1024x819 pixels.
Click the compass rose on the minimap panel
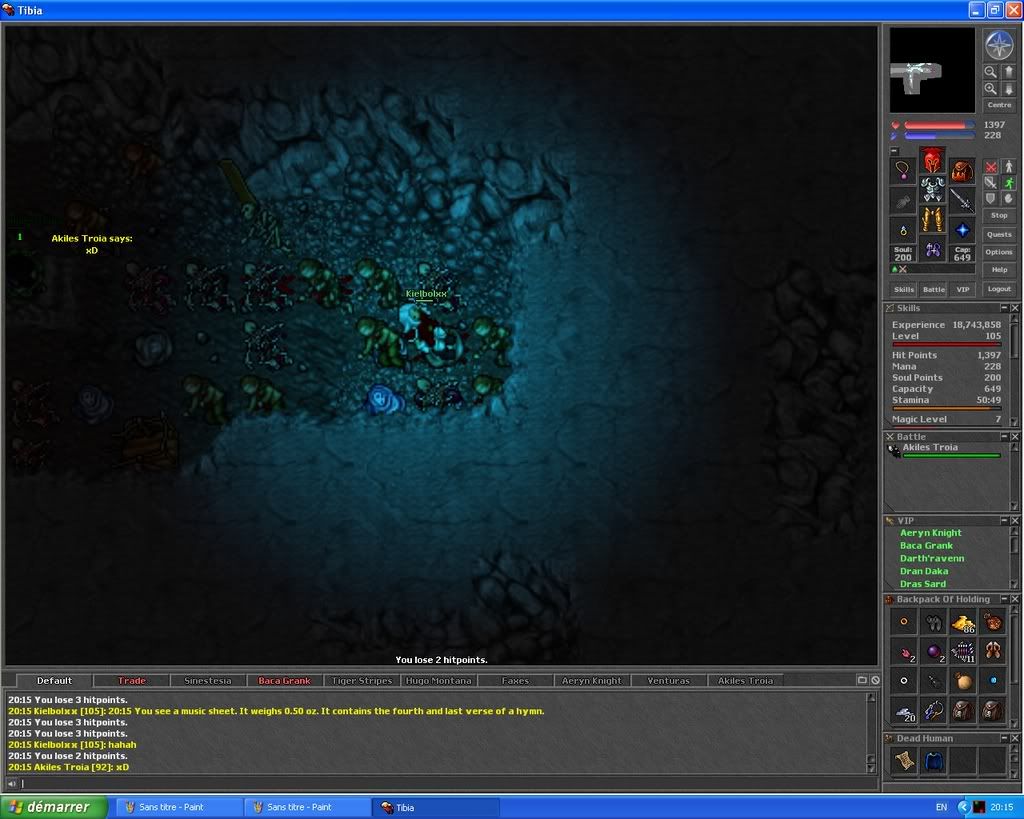pyautogui.click(x=999, y=45)
